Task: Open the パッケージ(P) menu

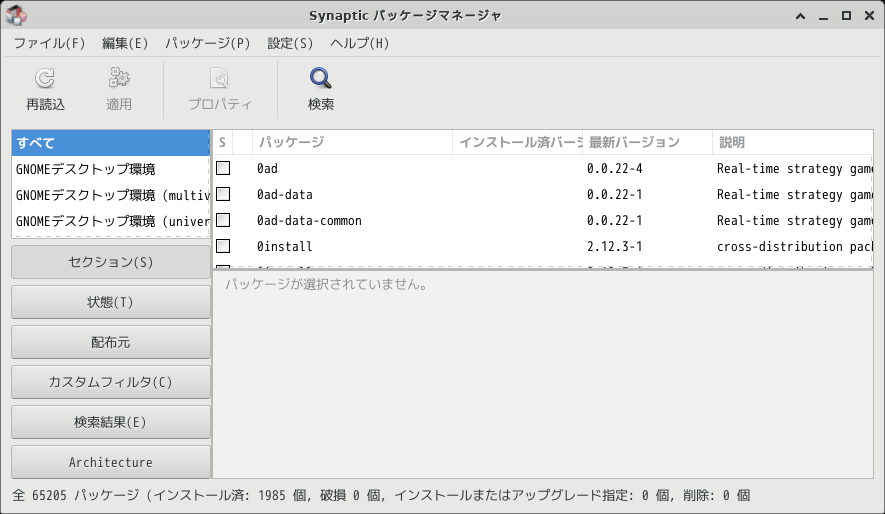Action: tap(208, 43)
